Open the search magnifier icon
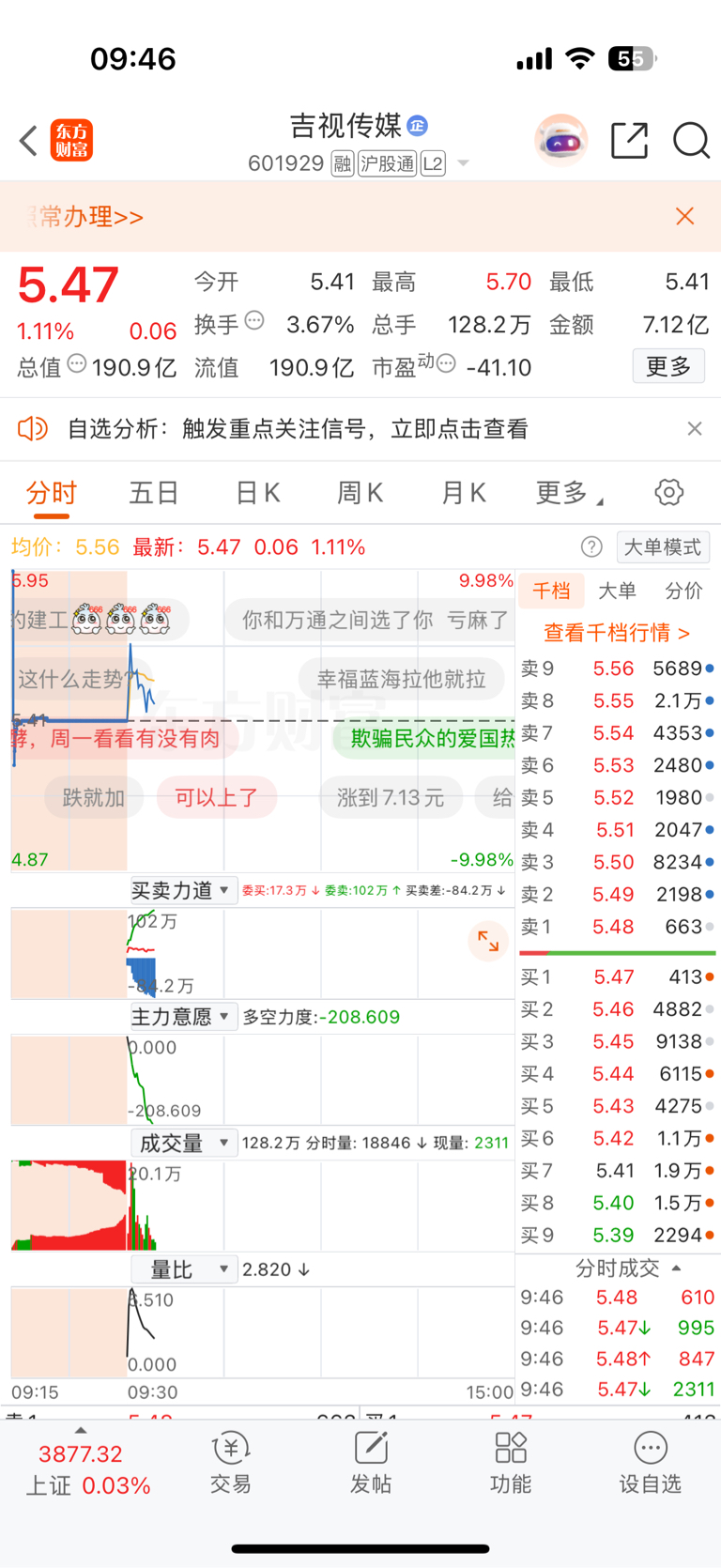721x1568 pixels. click(x=691, y=141)
